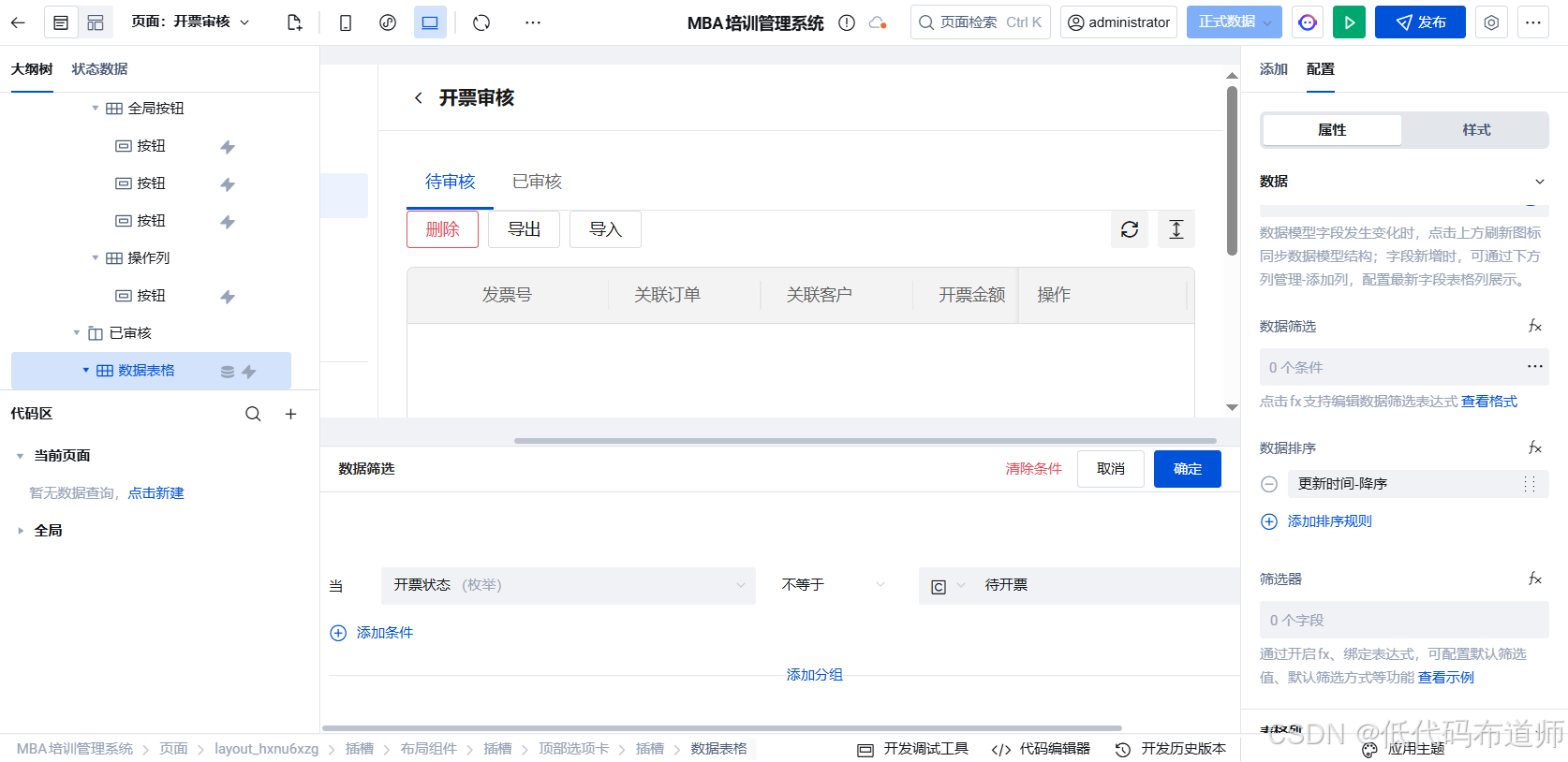This screenshot has width=1568, height=762.
Task: Open the 页面检索 search box
Action: tap(981, 22)
